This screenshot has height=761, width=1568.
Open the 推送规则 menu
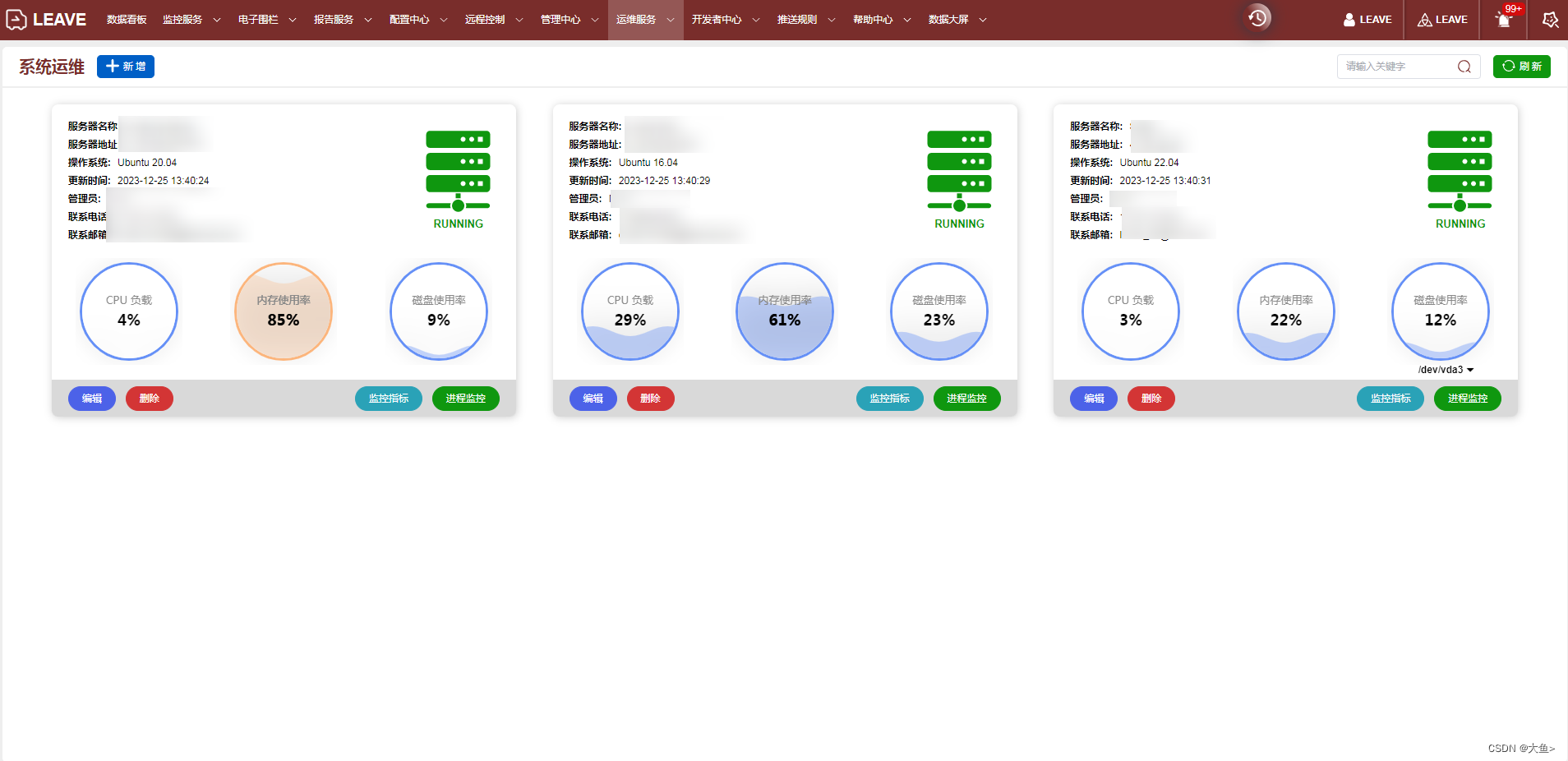click(806, 20)
